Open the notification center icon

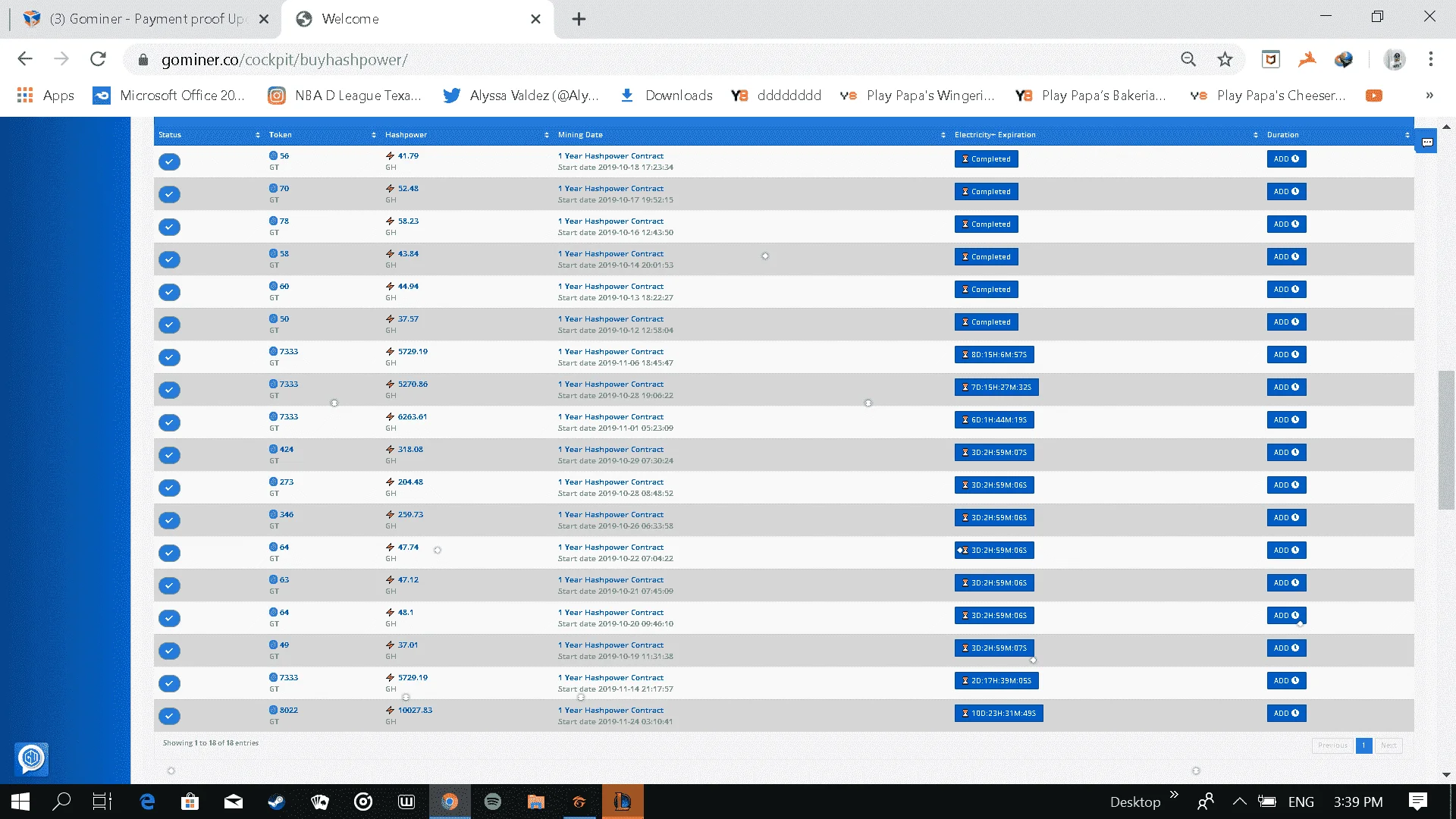click(1418, 802)
